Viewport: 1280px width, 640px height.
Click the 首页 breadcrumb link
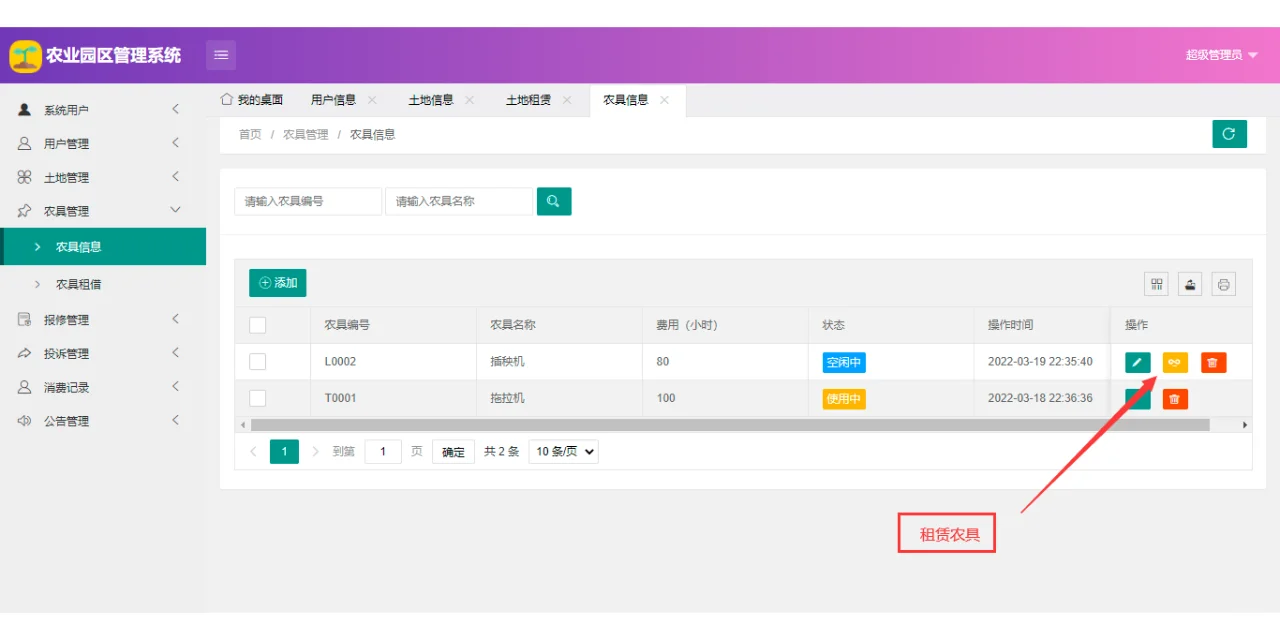point(250,134)
